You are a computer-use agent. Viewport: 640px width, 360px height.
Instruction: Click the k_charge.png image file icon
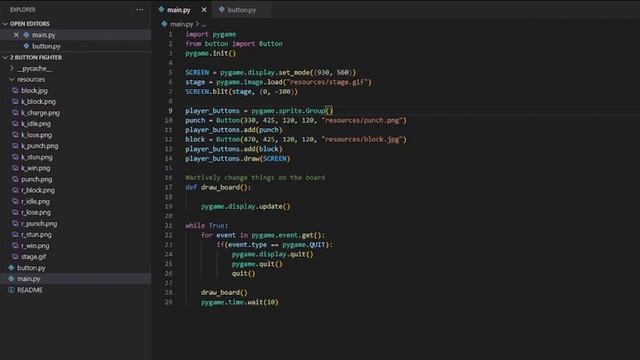15,113
